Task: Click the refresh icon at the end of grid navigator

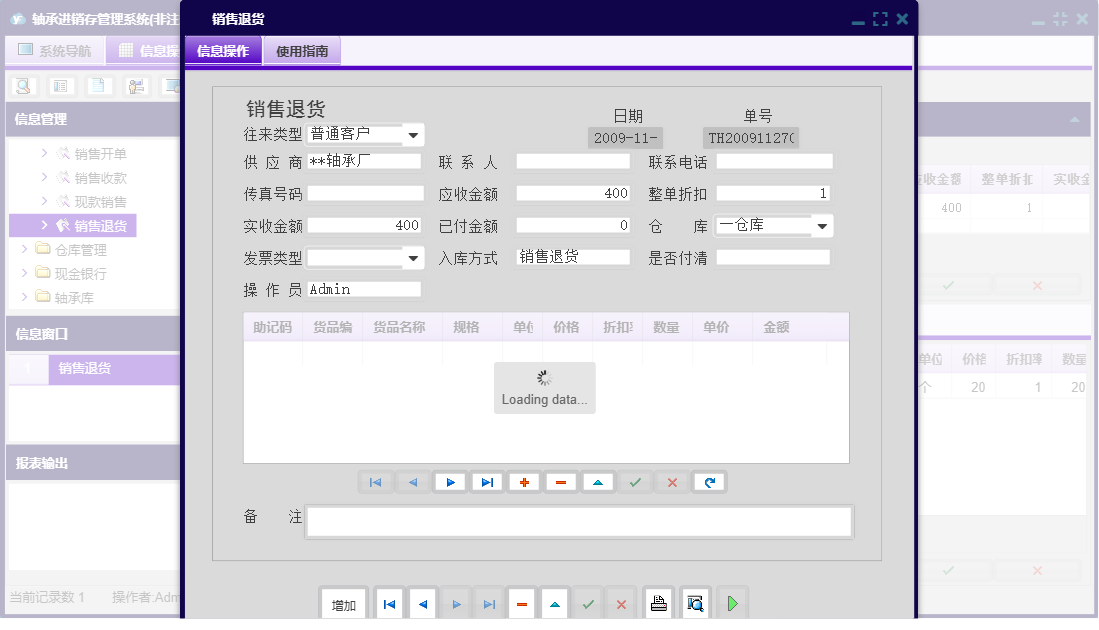Action: [709, 481]
